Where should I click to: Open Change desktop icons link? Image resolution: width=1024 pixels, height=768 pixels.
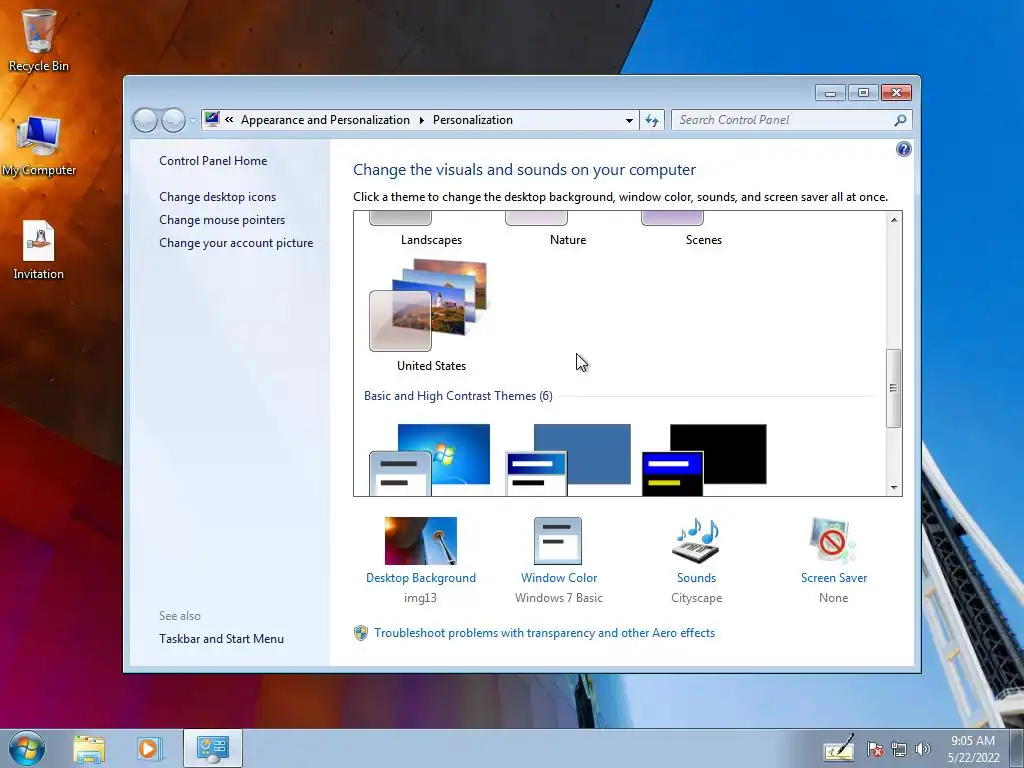pos(217,197)
